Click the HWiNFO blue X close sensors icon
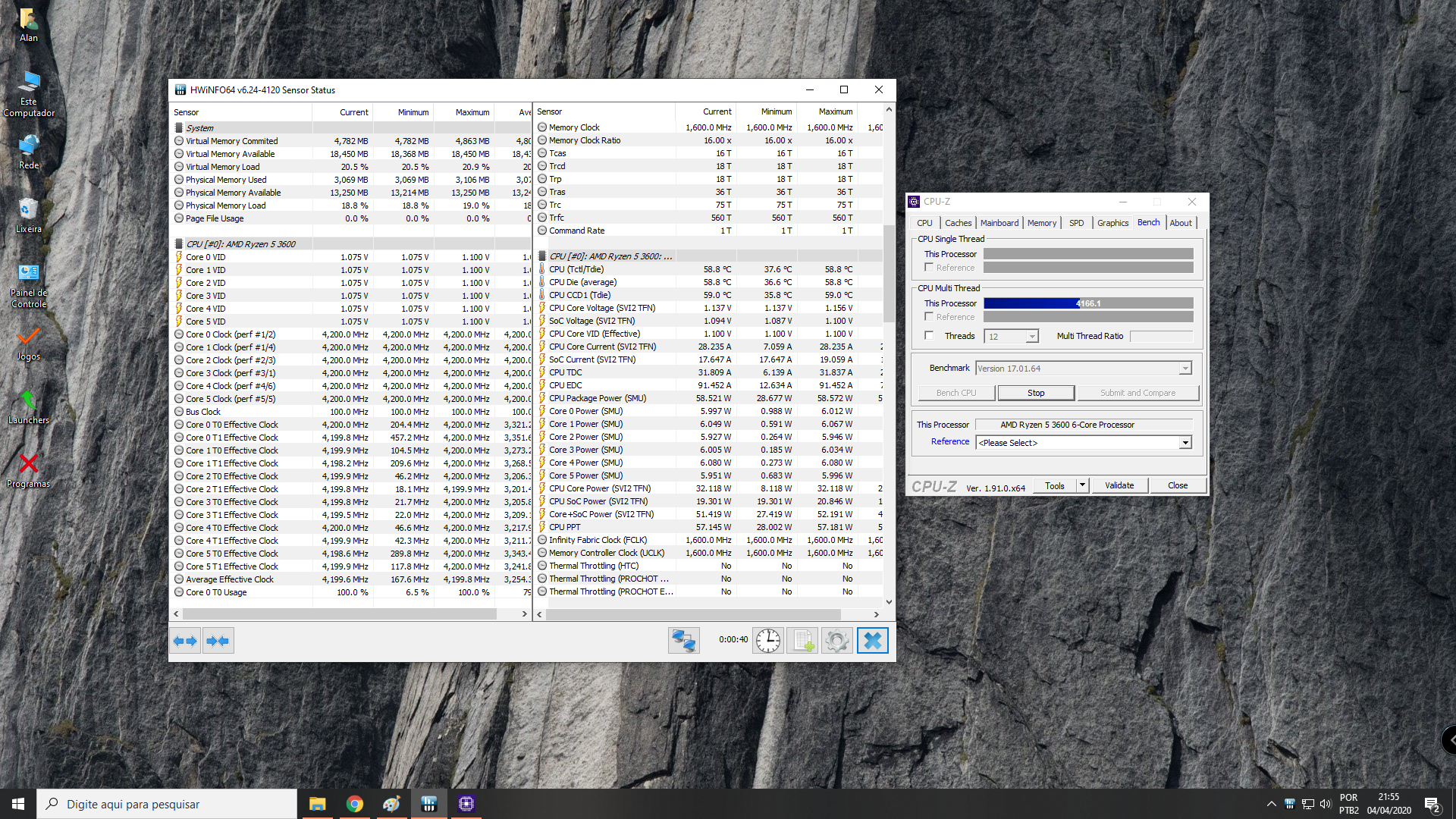This screenshot has width=1456, height=819. pos(873,641)
